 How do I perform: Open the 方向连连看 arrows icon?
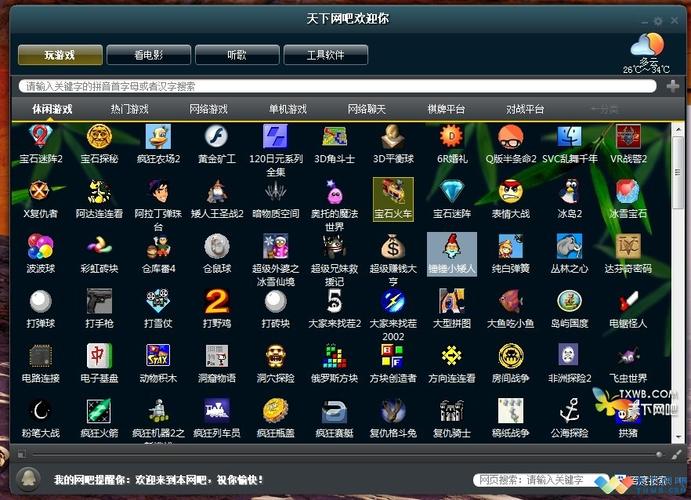pyautogui.click(x=452, y=356)
